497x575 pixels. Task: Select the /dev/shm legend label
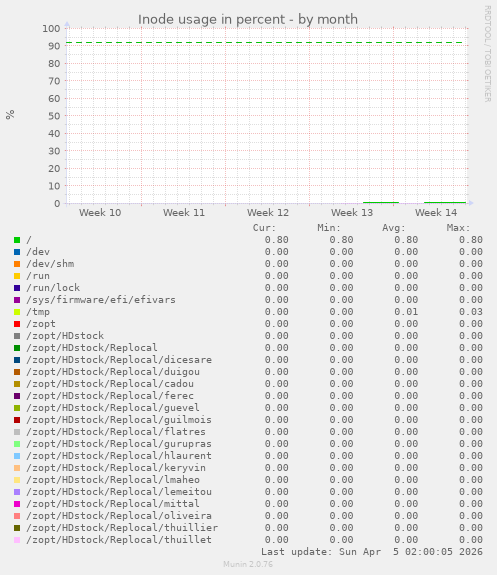pyautogui.click(x=50, y=264)
